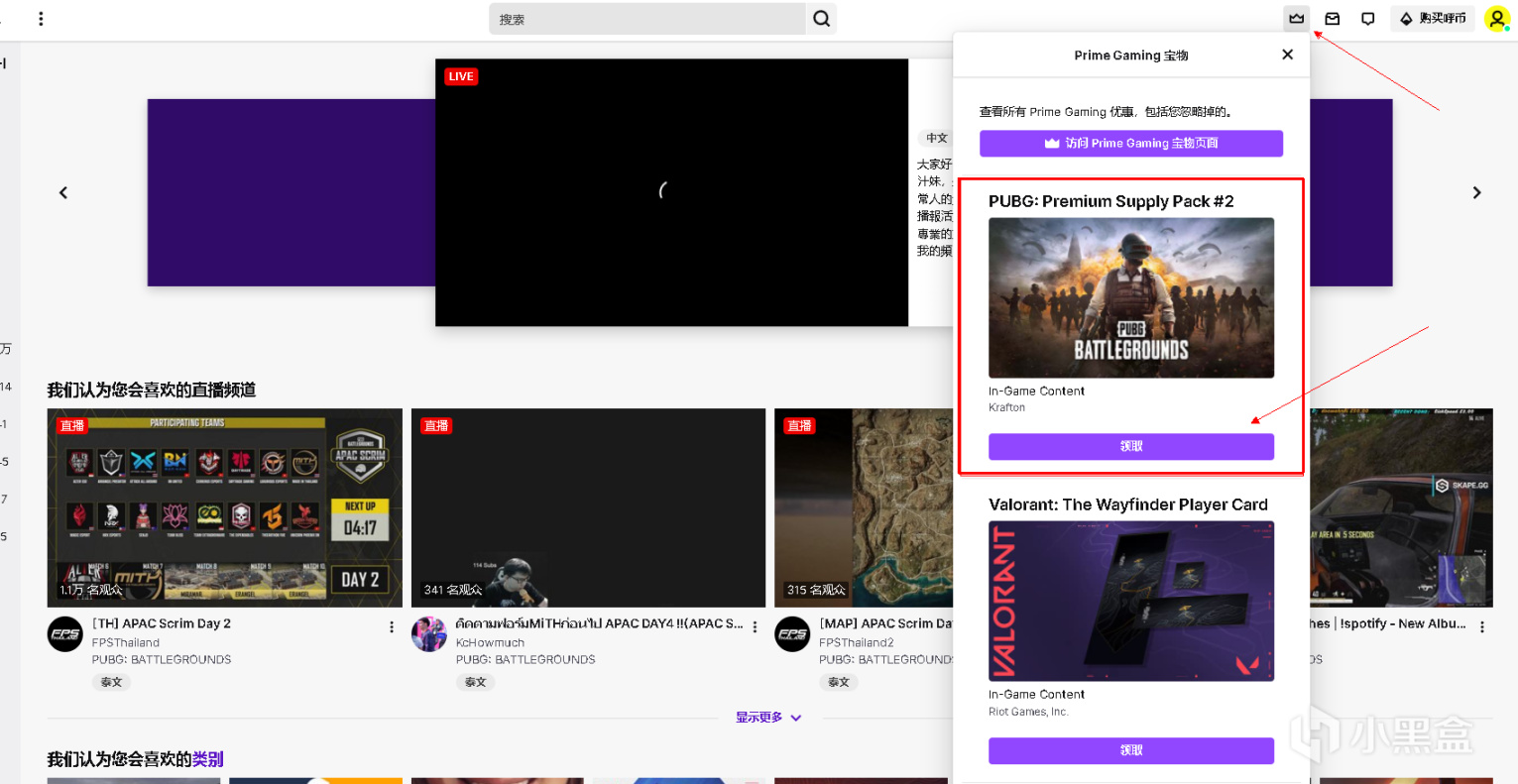The image size is (1518, 784).
Task: Open options for APAC Scrim Day 2 stream
Action: click(392, 627)
